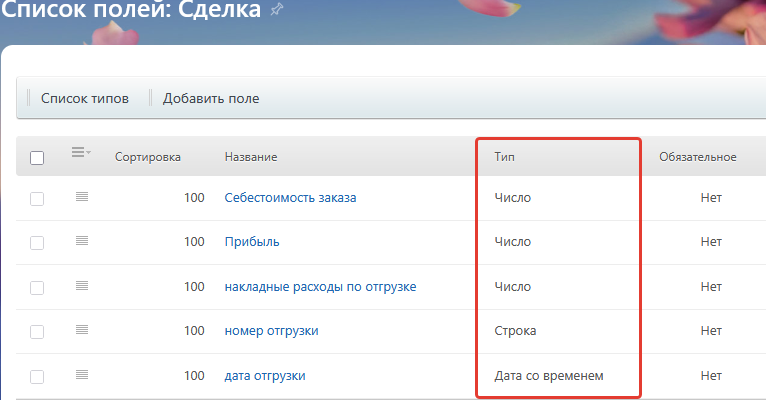The image size is (766, 400).
Task: Click the Список типов toolbar button
Action: 84,98
